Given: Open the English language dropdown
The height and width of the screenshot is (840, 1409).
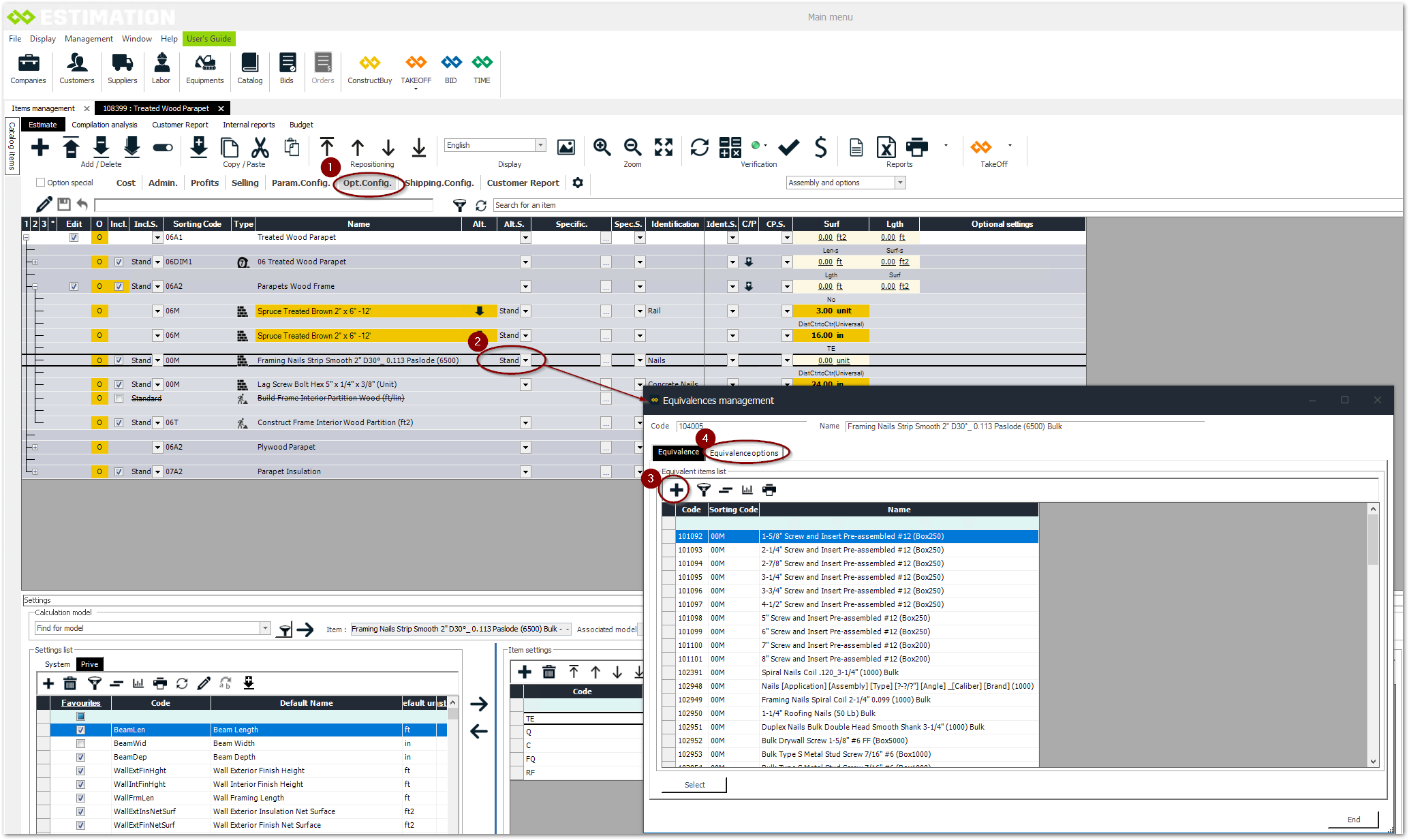Looking at the screenshot, I should (540, 145).
